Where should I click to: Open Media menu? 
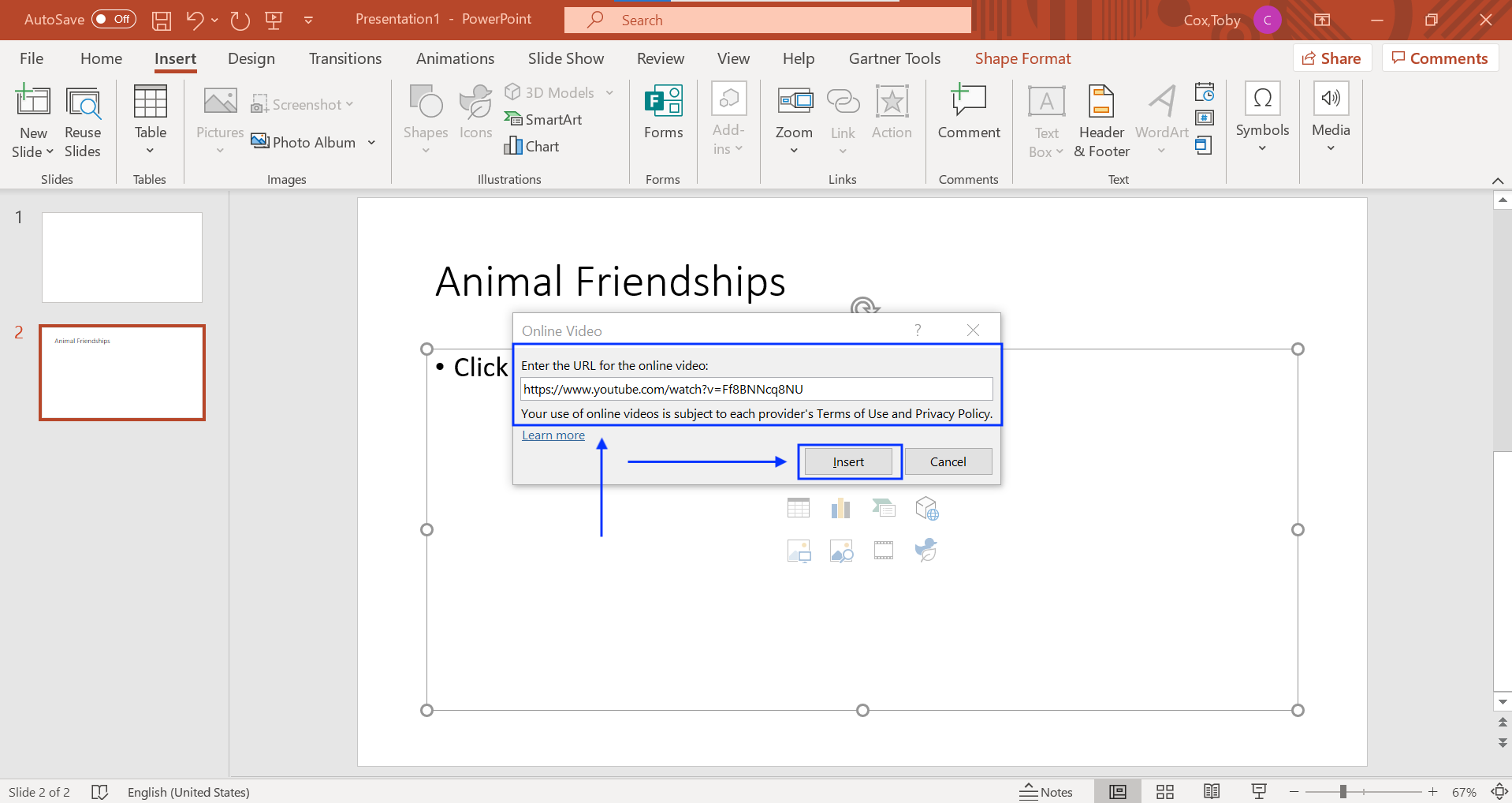[x=1331, y=118]
